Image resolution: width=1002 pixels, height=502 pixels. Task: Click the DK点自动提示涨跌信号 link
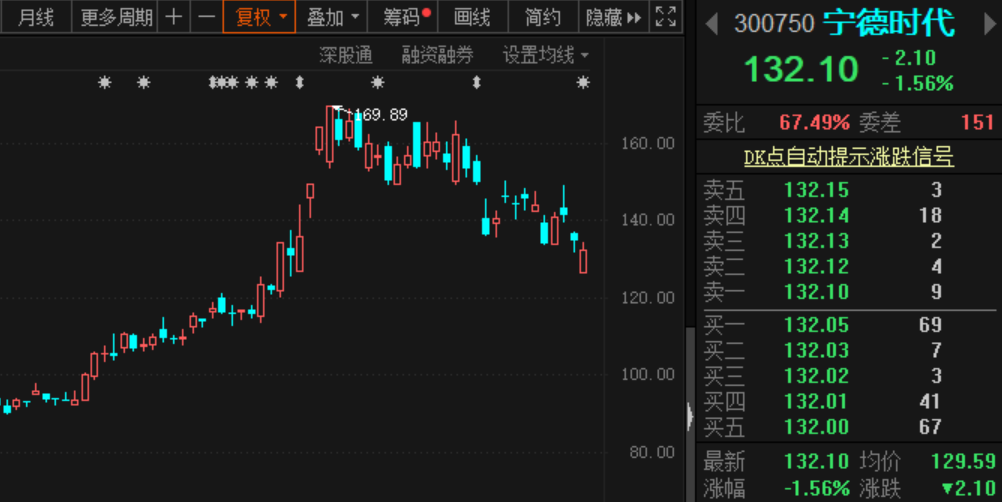coord(848,157)
